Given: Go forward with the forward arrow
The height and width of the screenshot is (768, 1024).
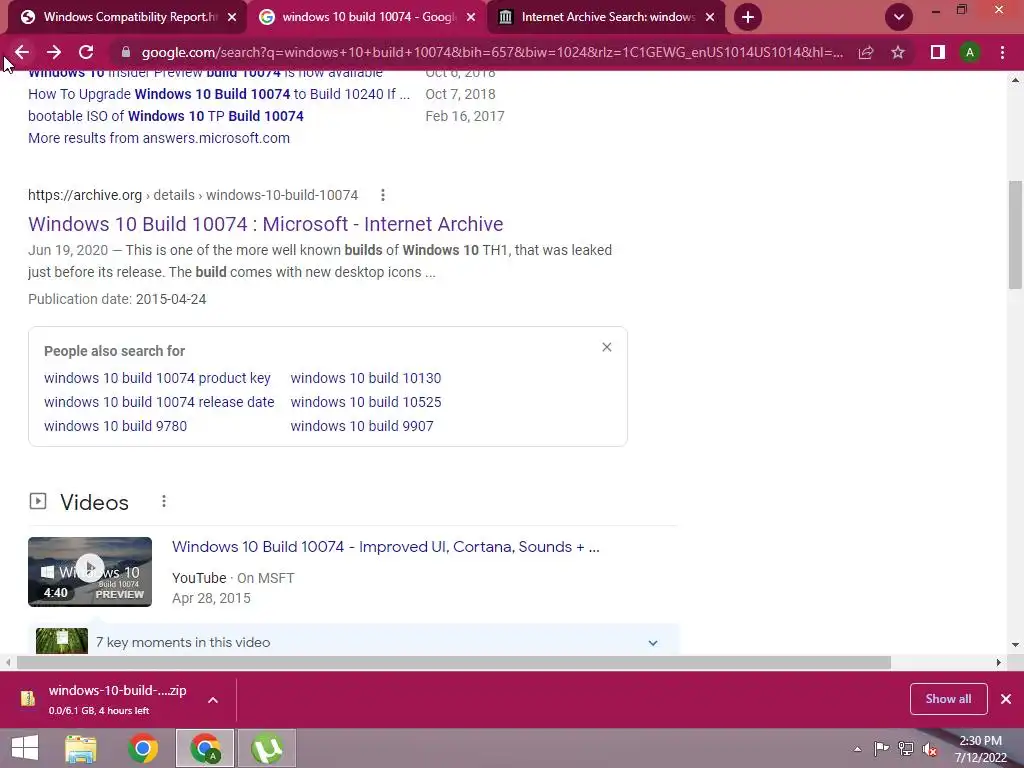Looking at the screenshot, I should click(54, 52).
